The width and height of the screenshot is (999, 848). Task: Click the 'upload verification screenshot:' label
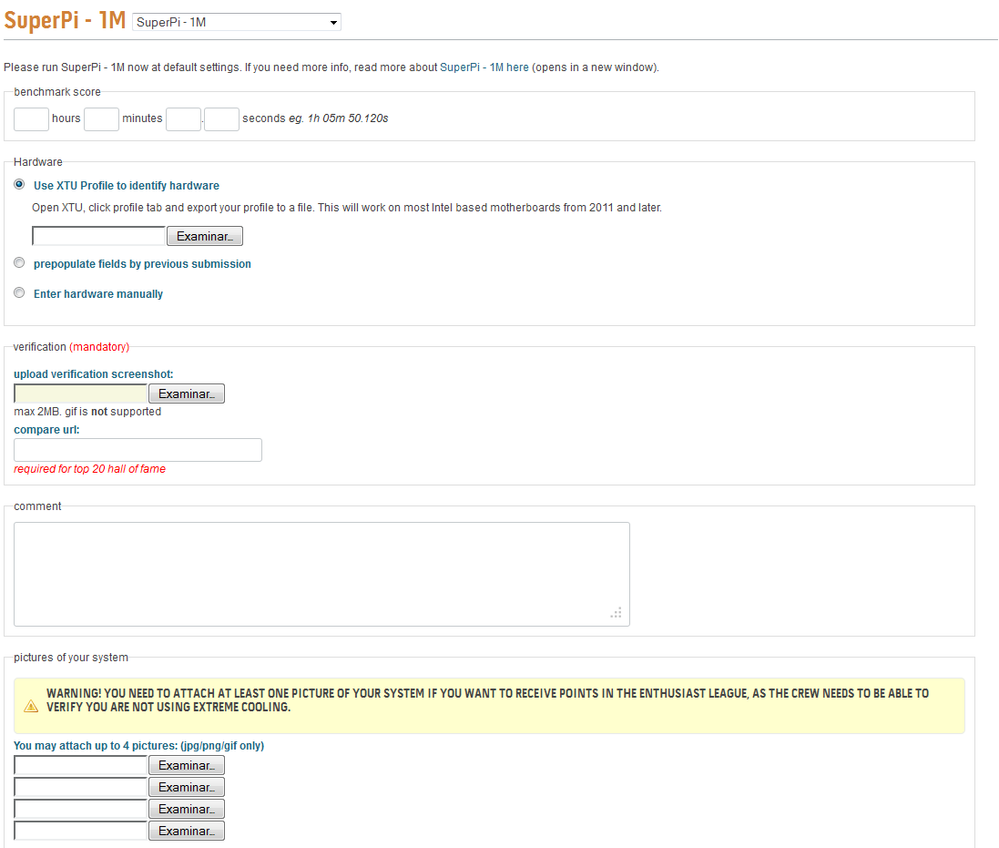click(x=94, y=374)
